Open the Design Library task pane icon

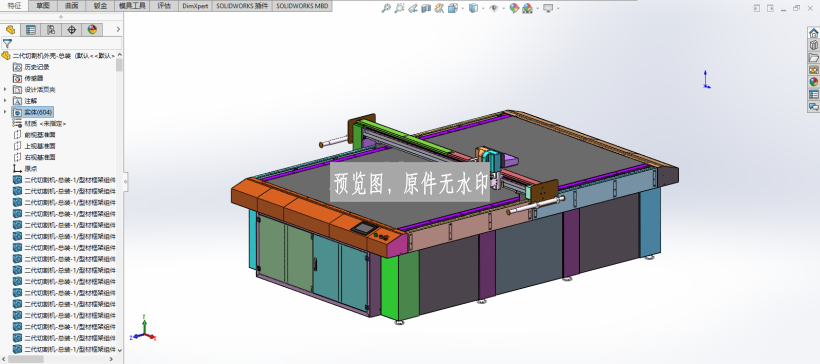pyautogui.click(x=814, y=45)
